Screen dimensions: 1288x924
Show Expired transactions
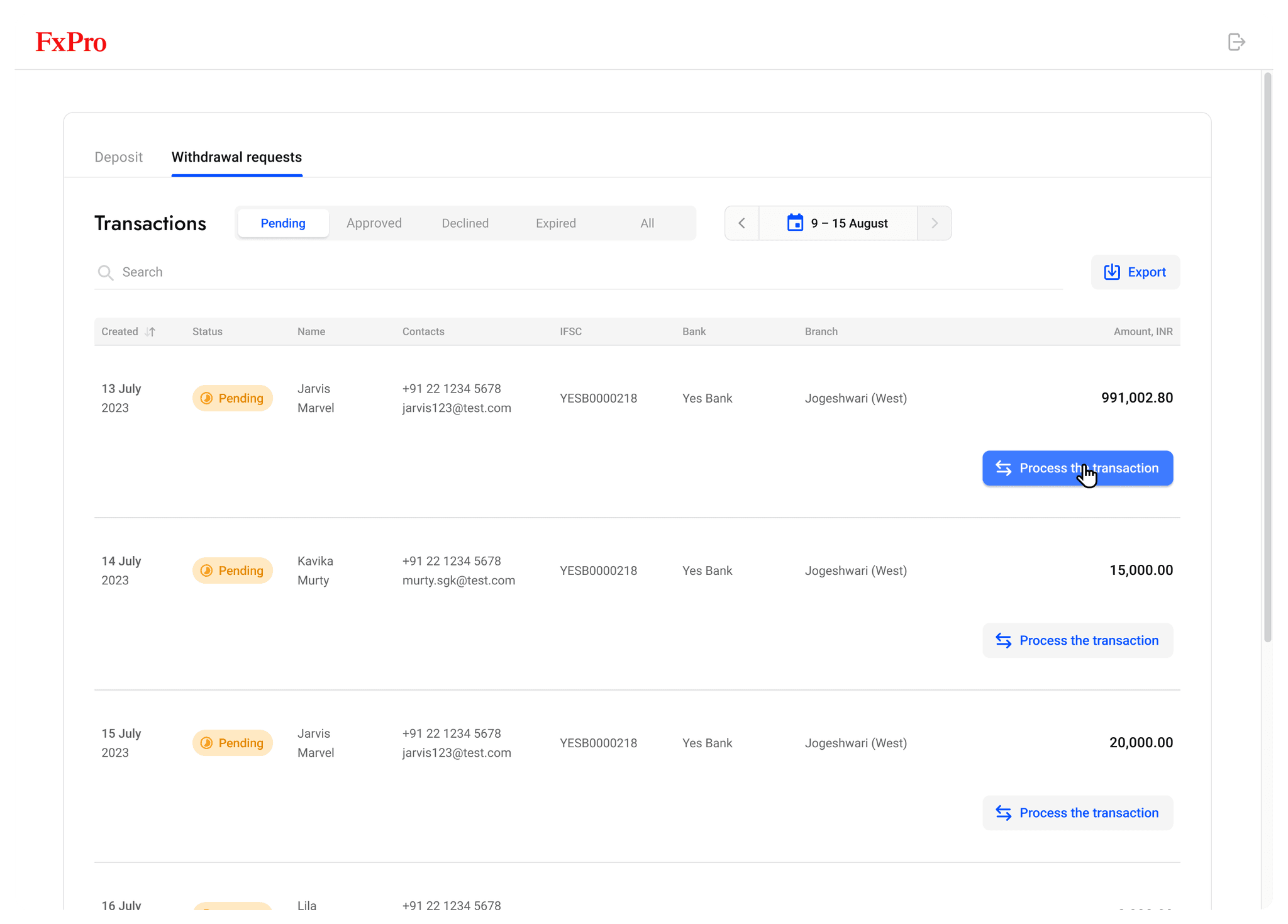click(x=556, y=223)
